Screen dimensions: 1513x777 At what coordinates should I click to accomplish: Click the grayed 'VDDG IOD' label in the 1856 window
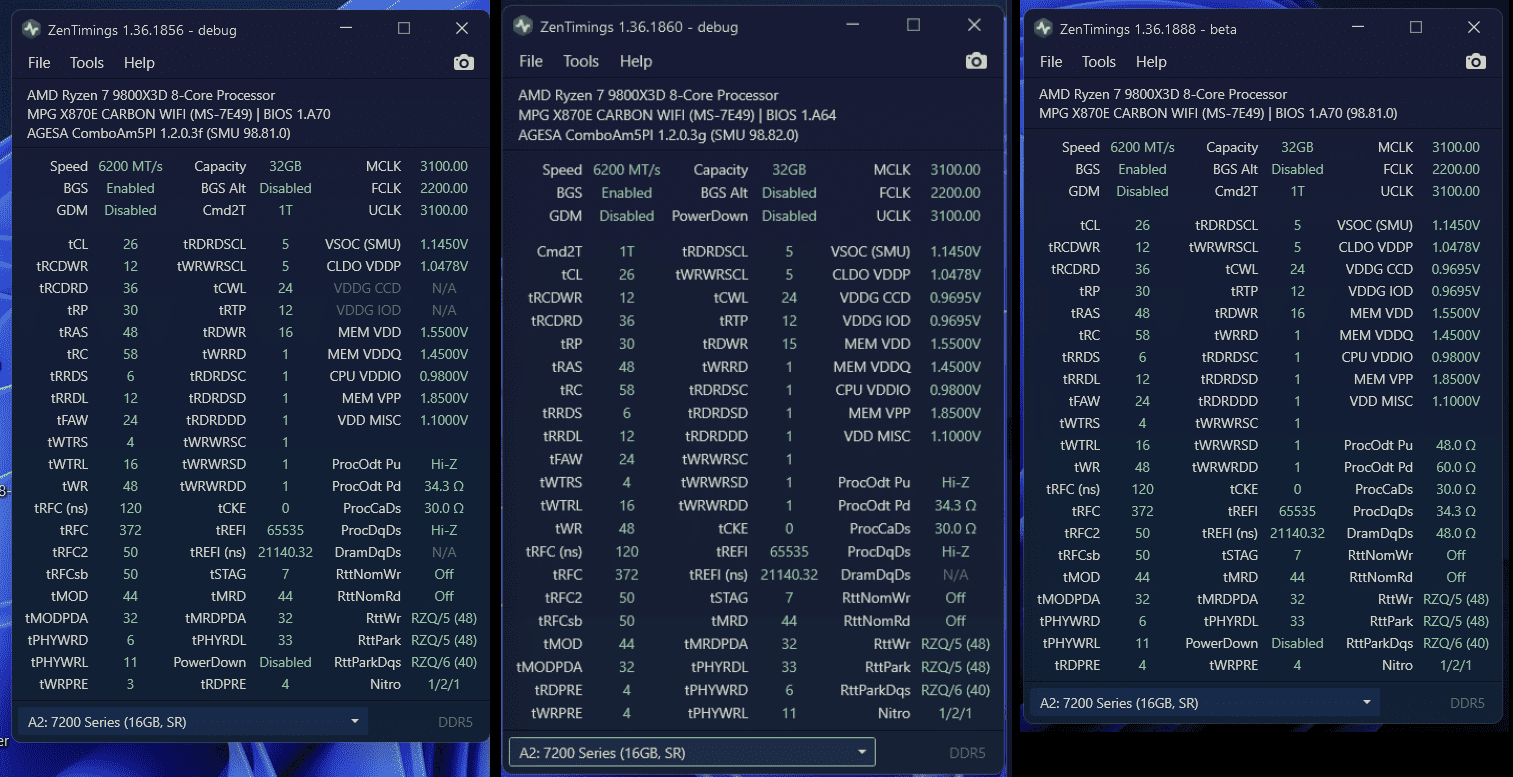367,310
